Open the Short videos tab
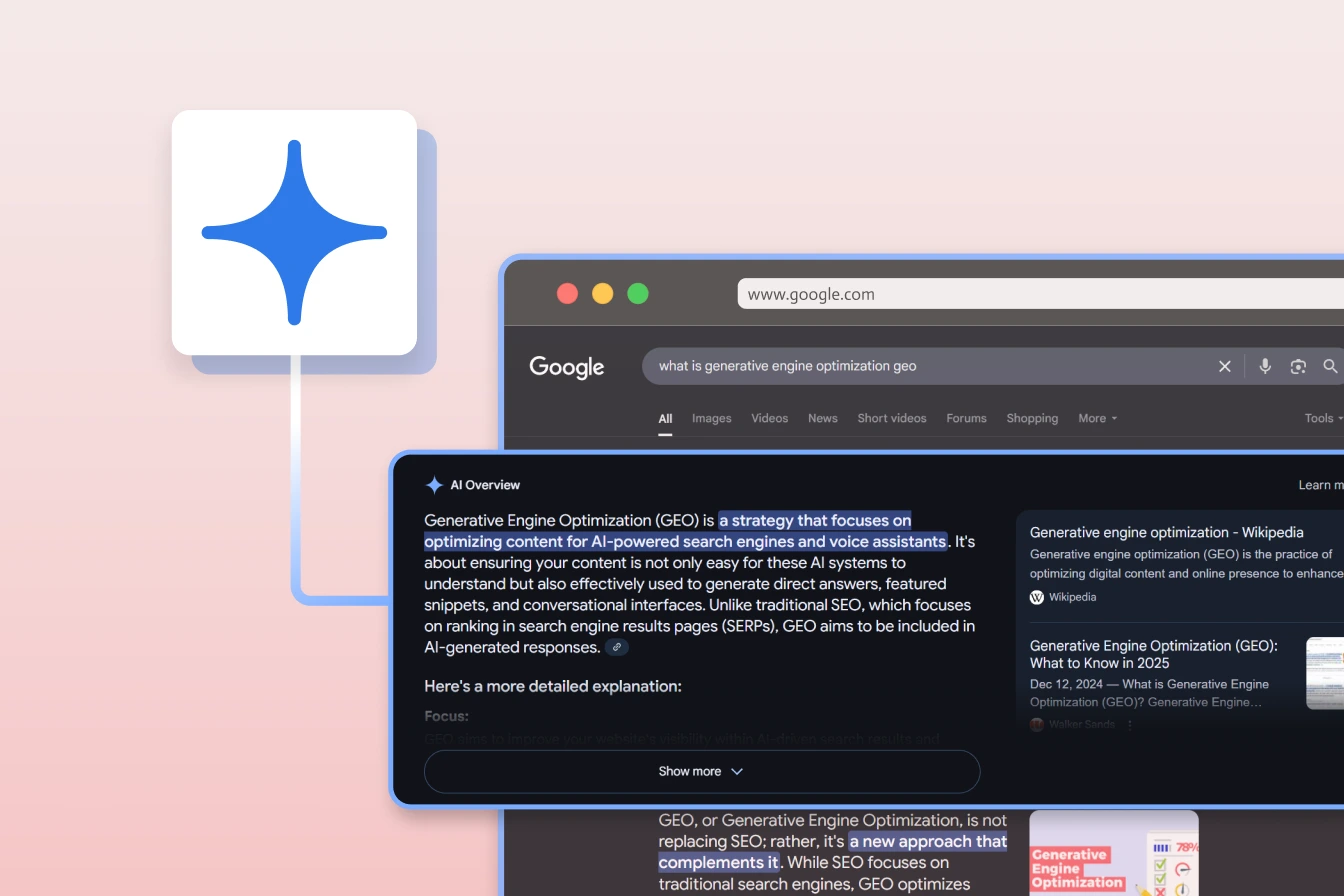The height and width of the screenshot is (896, 1344). (891, 418)
